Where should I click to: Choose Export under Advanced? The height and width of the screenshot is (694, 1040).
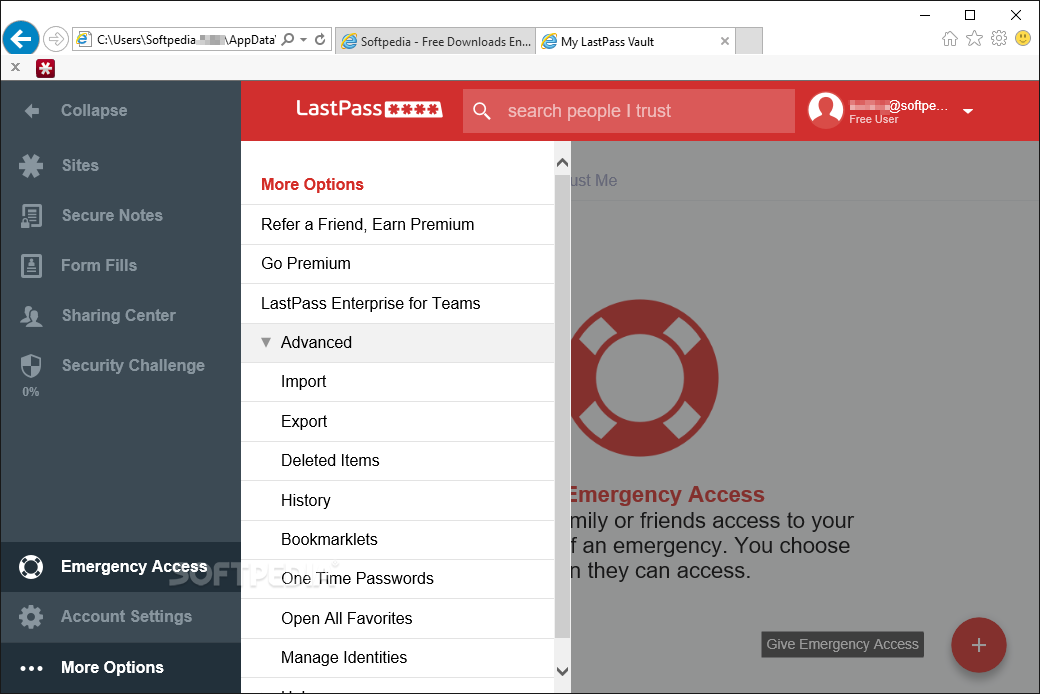pos(397,422)
